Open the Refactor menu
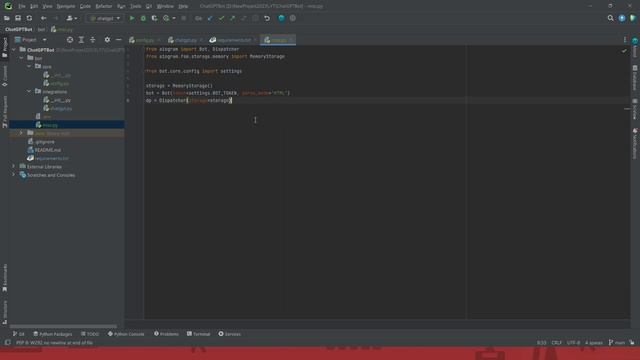This screenshot has height=360, width=640. click(x=104, y=7)
